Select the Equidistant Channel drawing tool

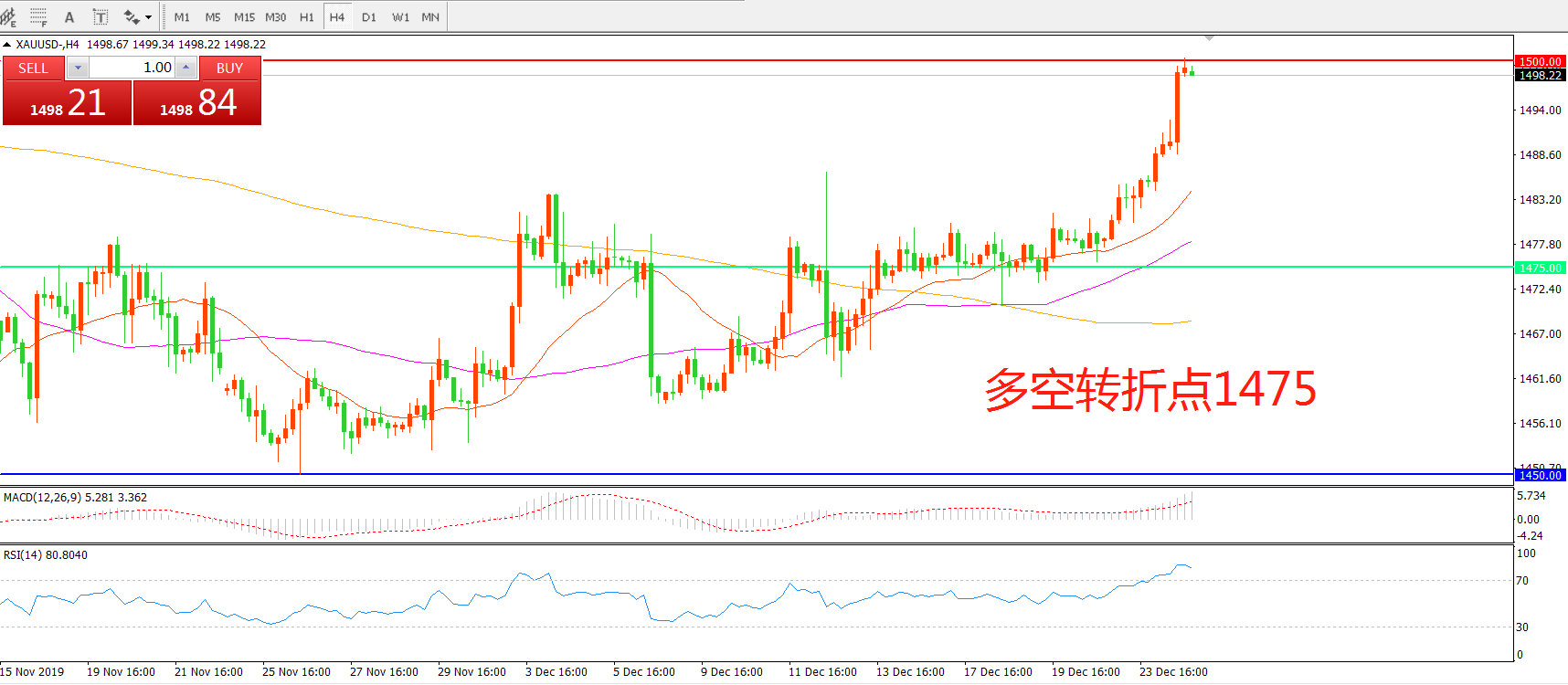click(8, 16)
